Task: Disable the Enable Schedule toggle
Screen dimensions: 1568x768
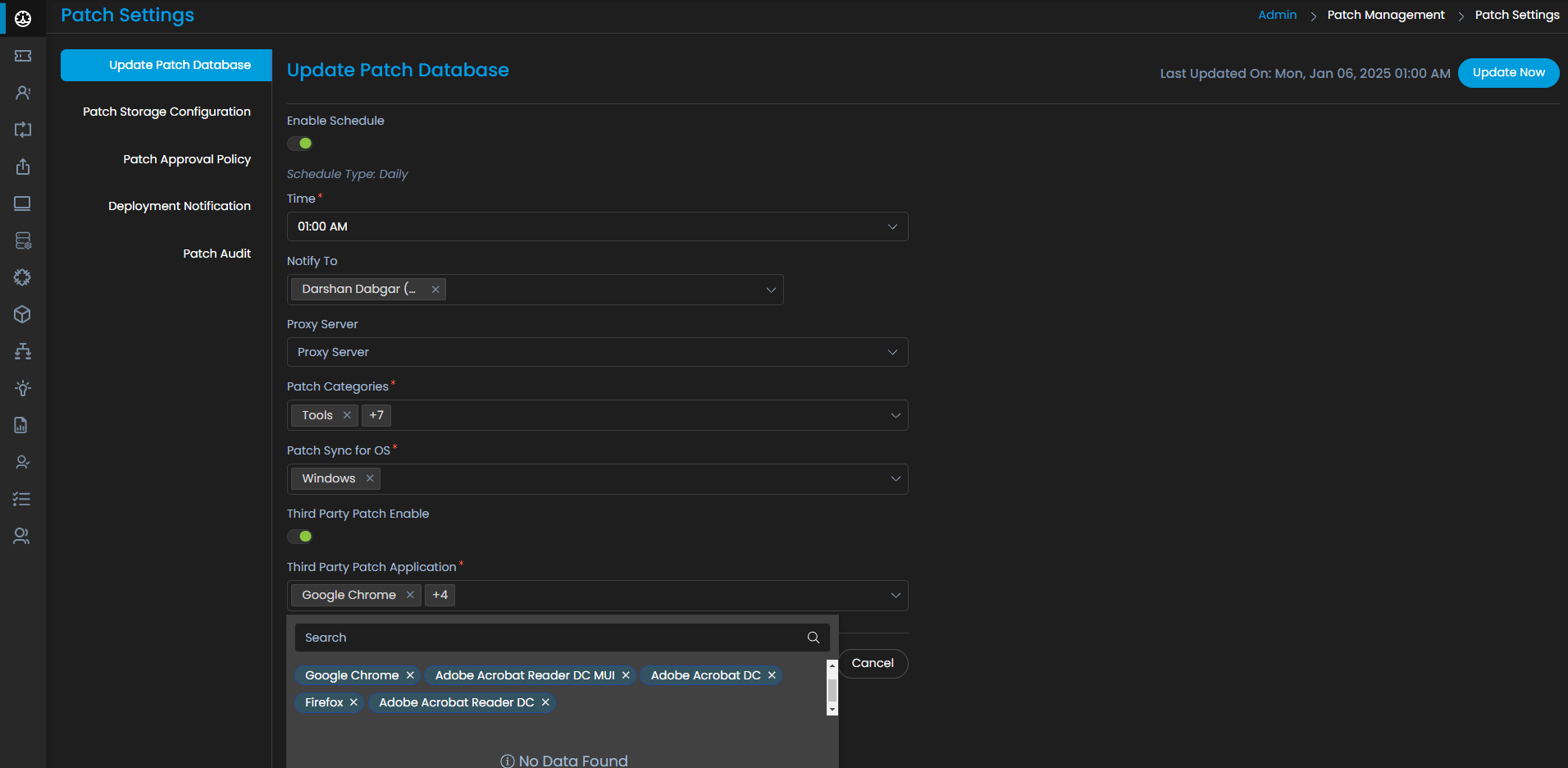Action: pyautogui.click(x=299, y=143)
